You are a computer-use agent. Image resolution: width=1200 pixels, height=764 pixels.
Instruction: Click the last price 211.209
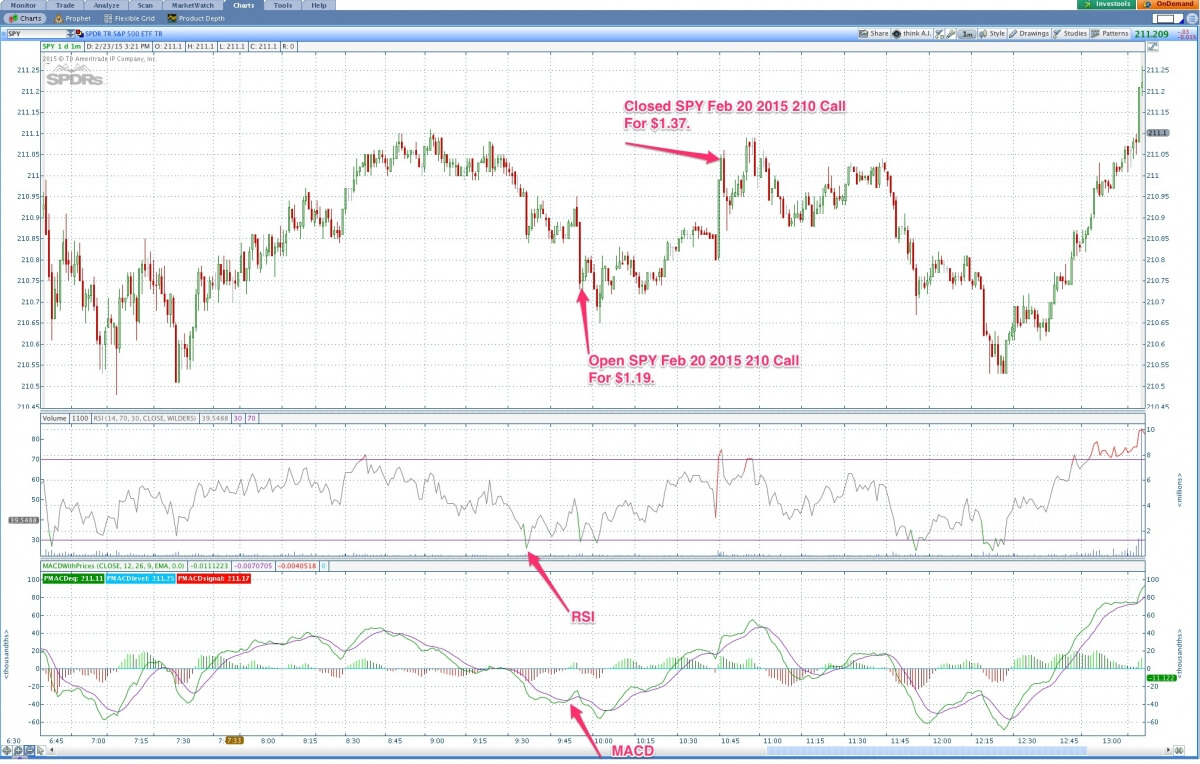(x=1151, y=34)
